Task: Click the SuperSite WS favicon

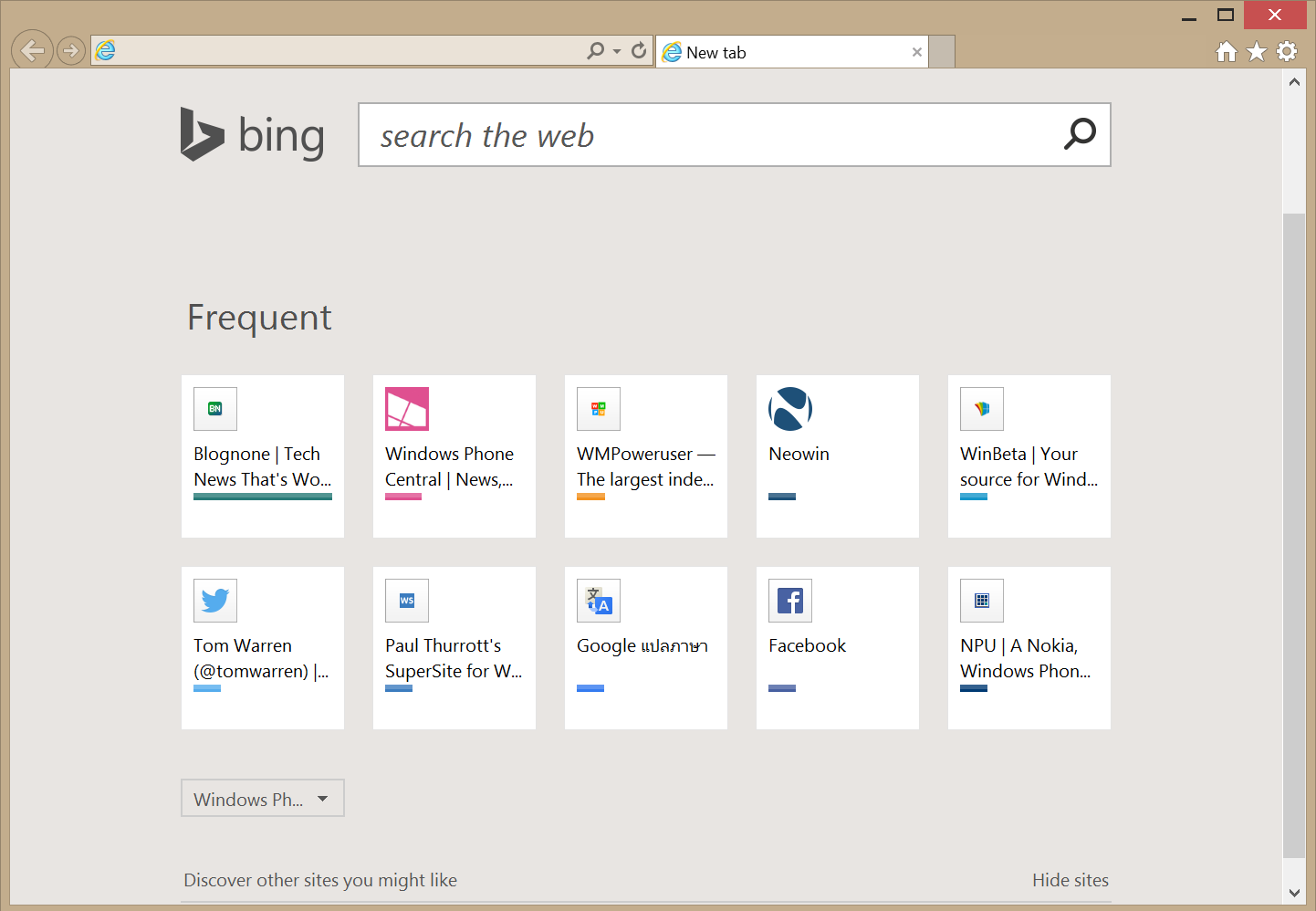Action: coord(407,601)
